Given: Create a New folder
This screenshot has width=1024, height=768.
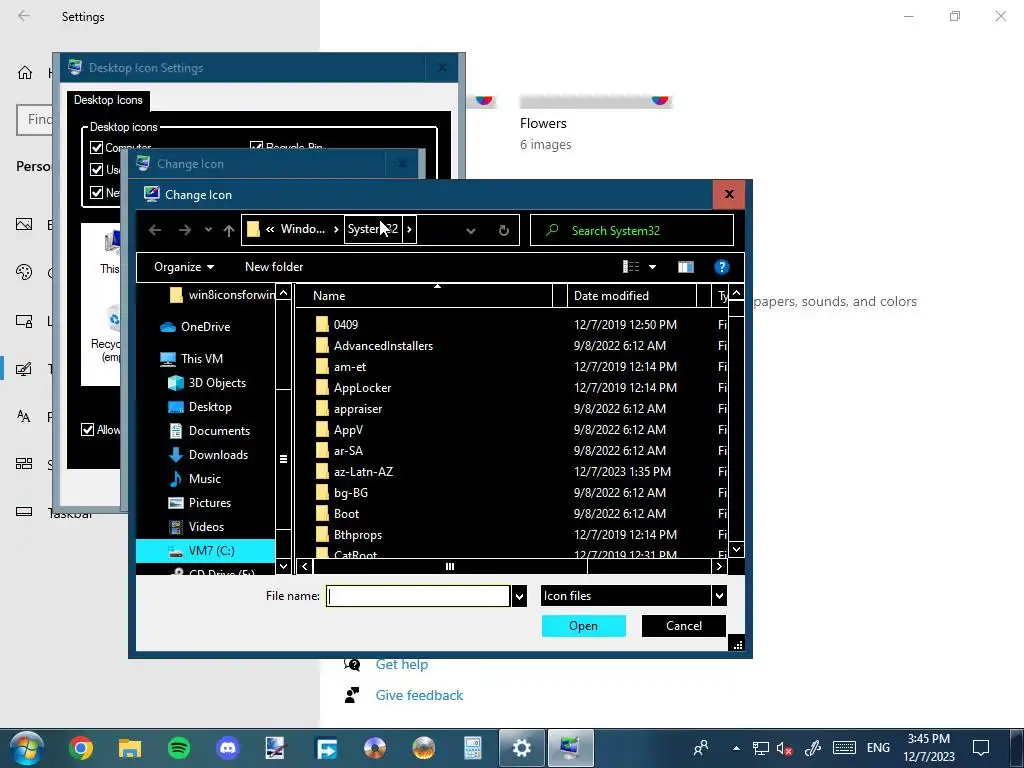Looking at the screenshot, I should click(x=274, y=266).
